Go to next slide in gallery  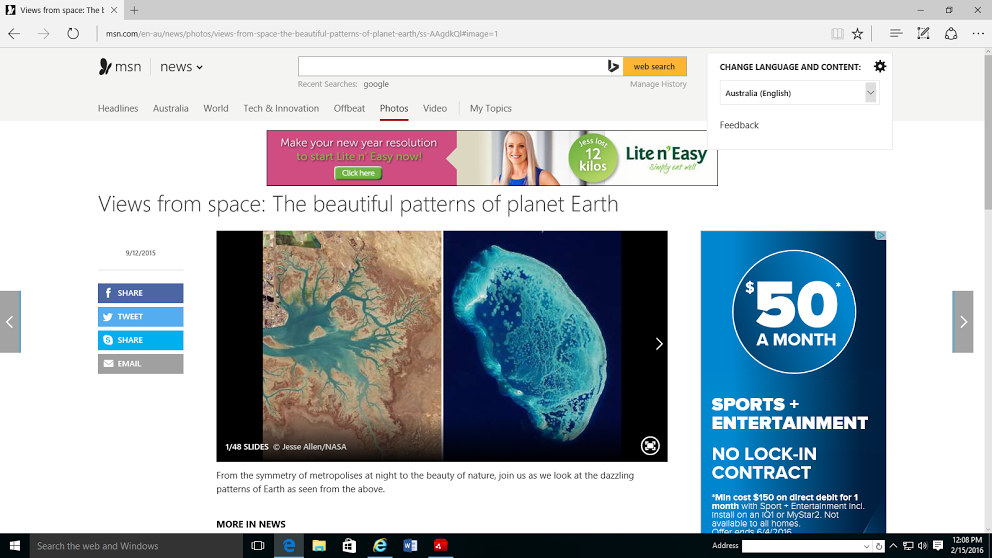click(659, 344)
